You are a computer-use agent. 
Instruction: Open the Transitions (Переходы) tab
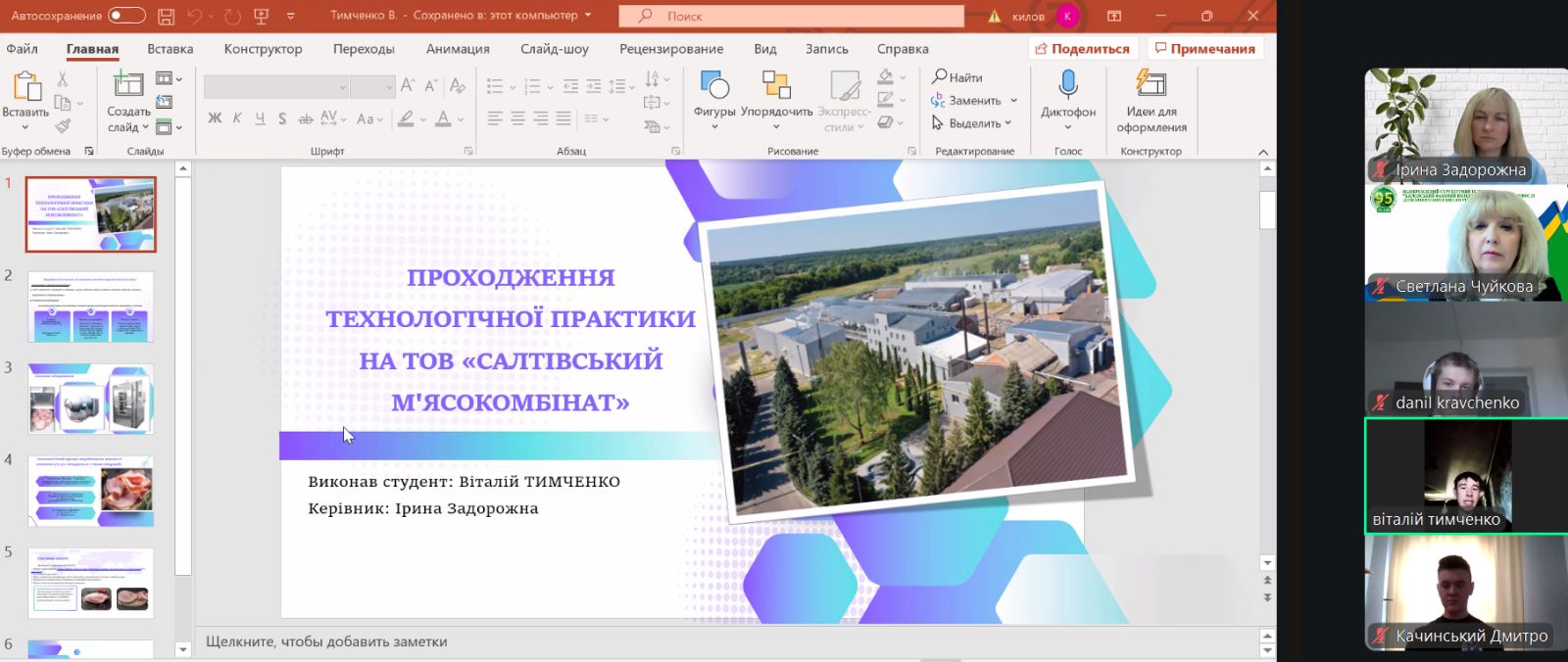click(364, 49)
